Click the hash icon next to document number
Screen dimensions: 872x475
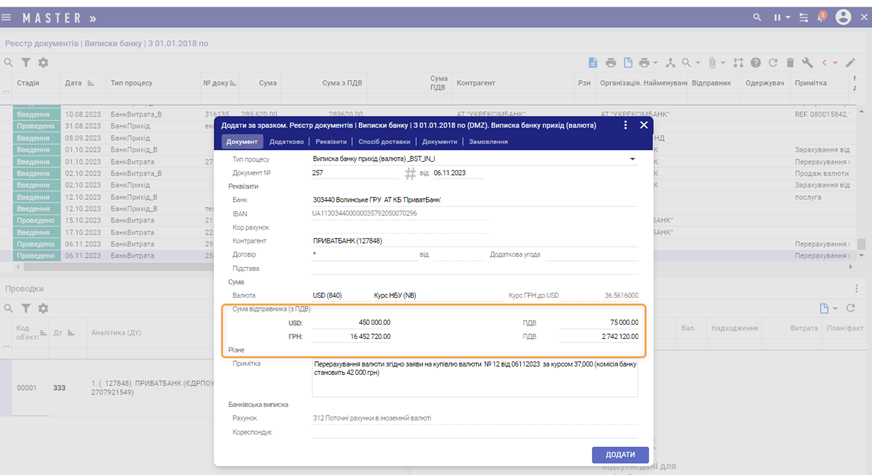tap(409, 173)
